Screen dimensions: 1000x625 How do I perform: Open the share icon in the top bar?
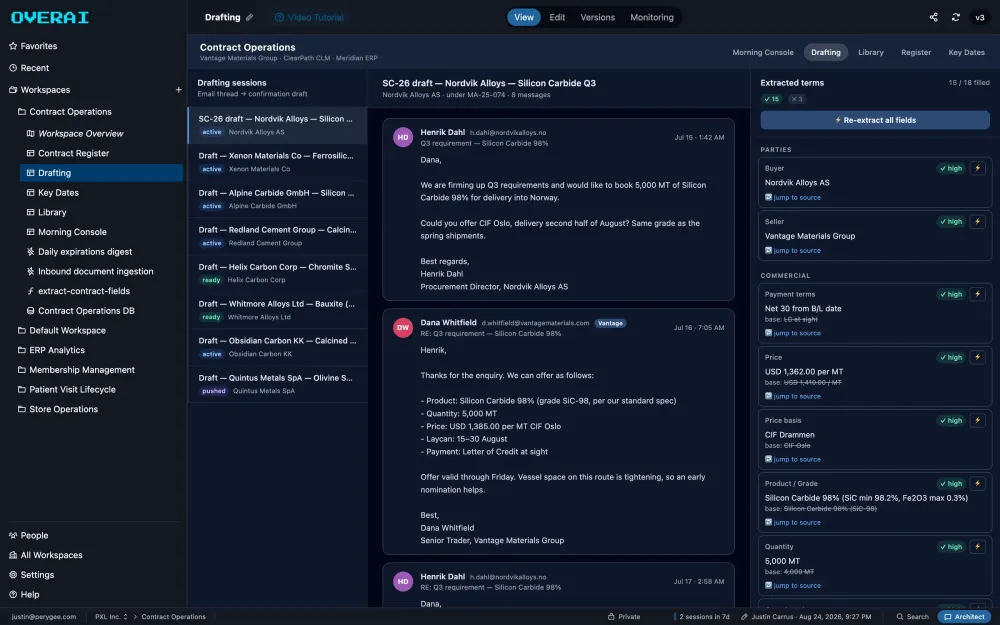[933, 17]
